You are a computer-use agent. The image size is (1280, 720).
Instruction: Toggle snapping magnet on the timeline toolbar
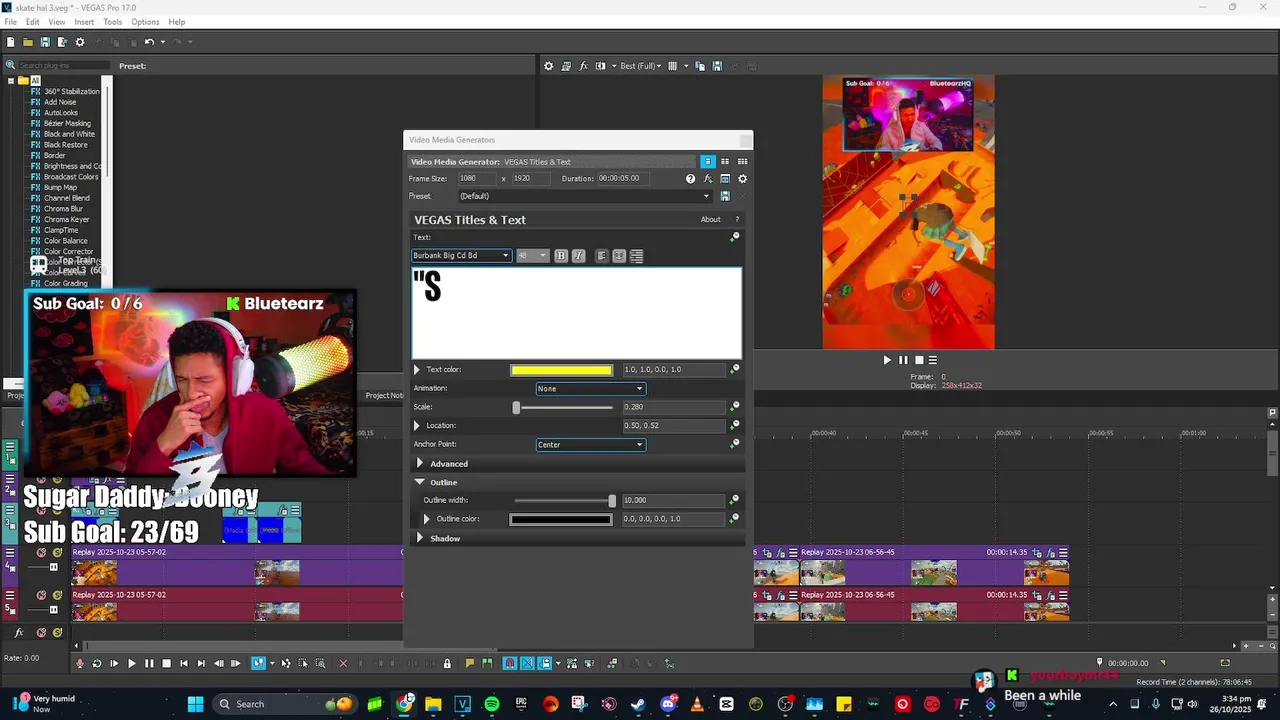[x=510, y=663]
